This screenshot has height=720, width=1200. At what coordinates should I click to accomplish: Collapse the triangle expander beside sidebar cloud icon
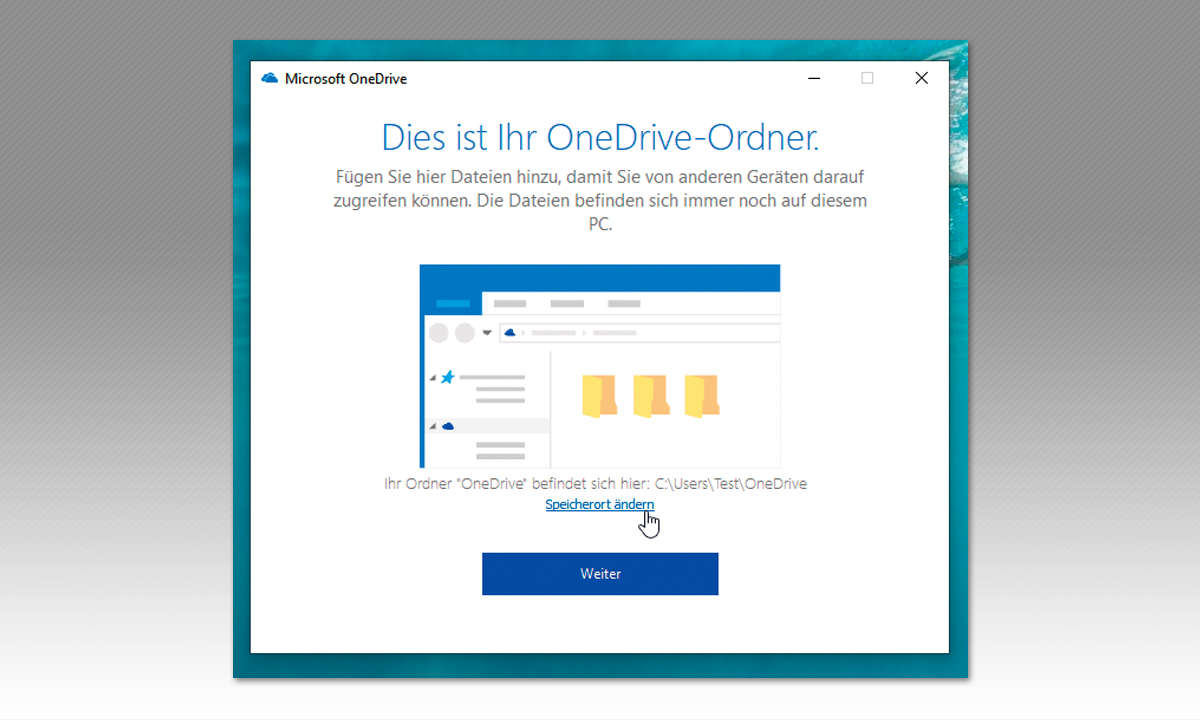click(433, 427)
